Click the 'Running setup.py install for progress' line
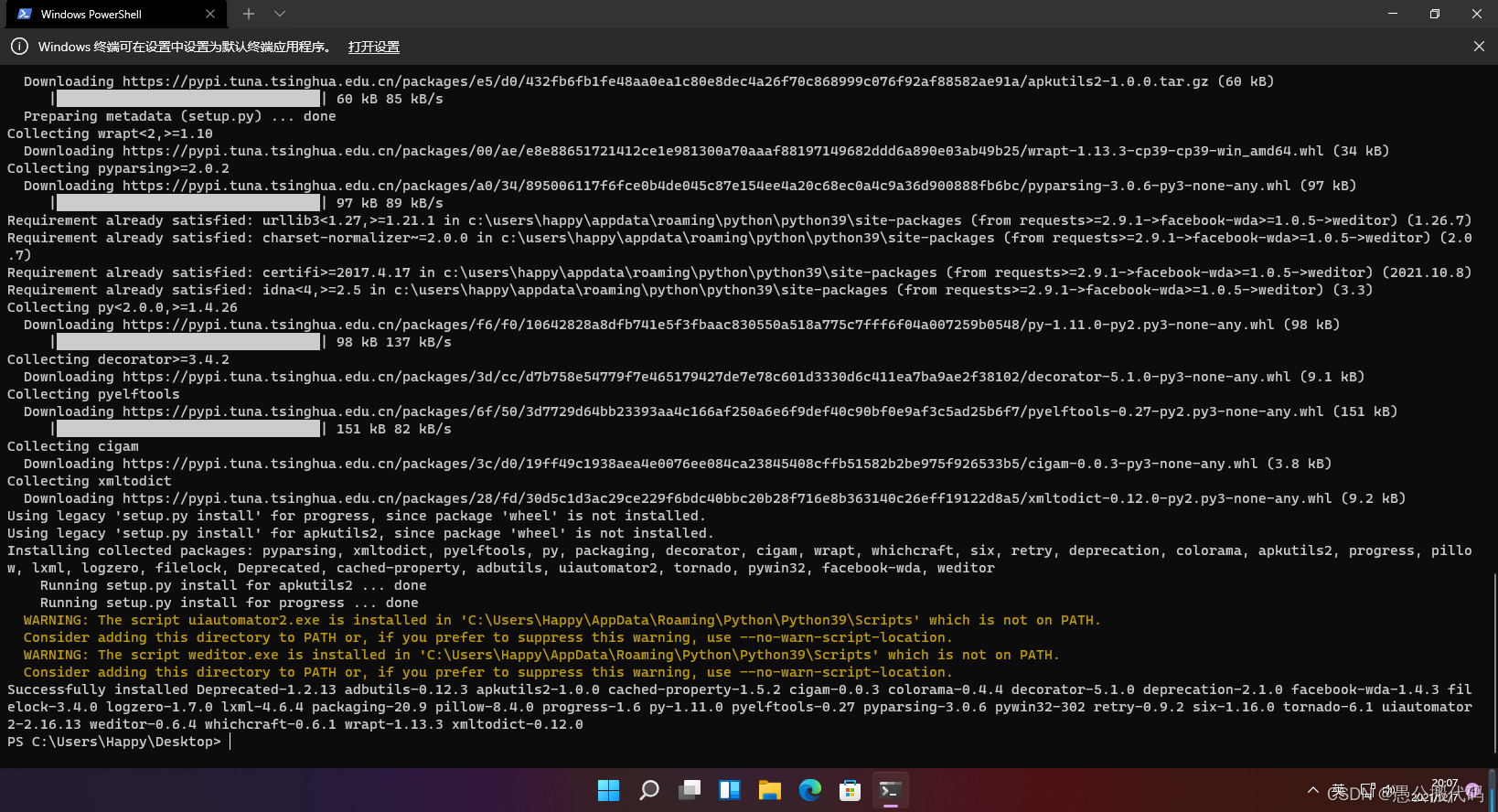Viewport: 1498px width, 812px height. point(230,603)
